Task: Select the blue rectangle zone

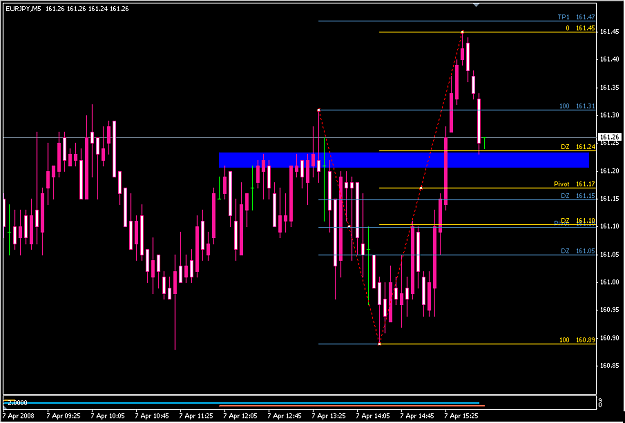Action: click(x=404, y=160)
